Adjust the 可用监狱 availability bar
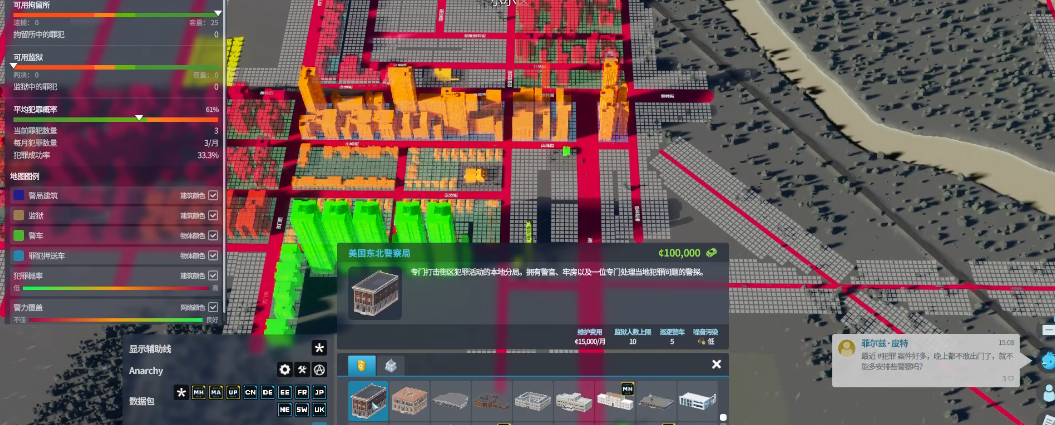Image resolution: width=1055 pixels, height=425 pixels. [x=116, y=67]
